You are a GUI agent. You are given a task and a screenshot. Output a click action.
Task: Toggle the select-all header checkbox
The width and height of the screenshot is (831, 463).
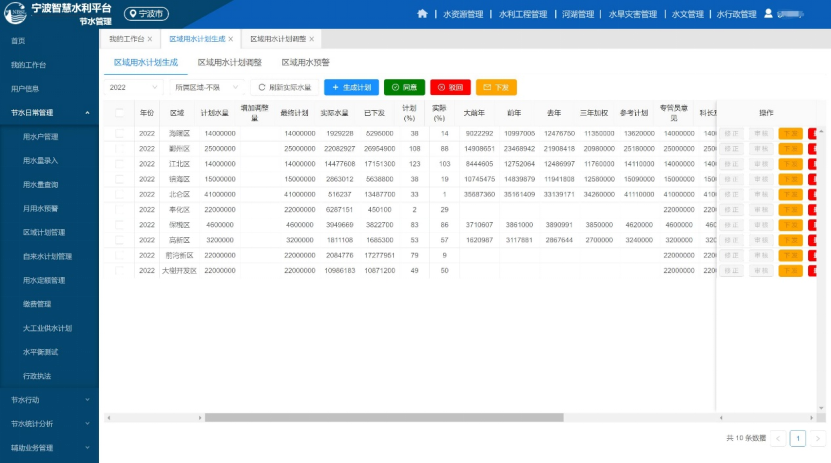[119, 113]
